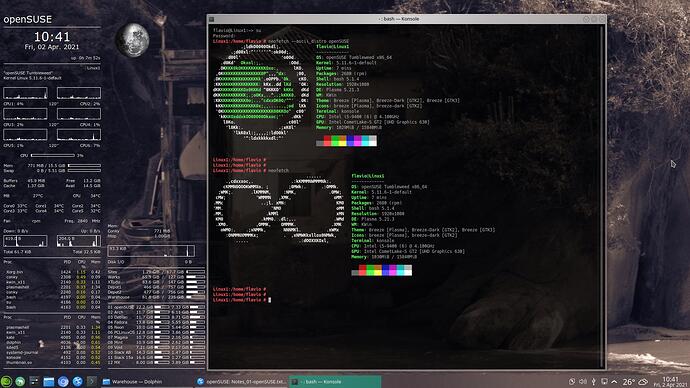Click the blue color block in upper neofetch palette

click(x=350, y=140)
